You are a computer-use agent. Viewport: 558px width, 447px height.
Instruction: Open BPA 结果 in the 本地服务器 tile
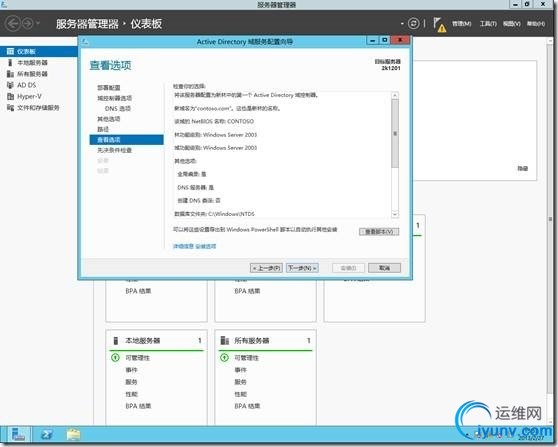(x=138, y=406)
